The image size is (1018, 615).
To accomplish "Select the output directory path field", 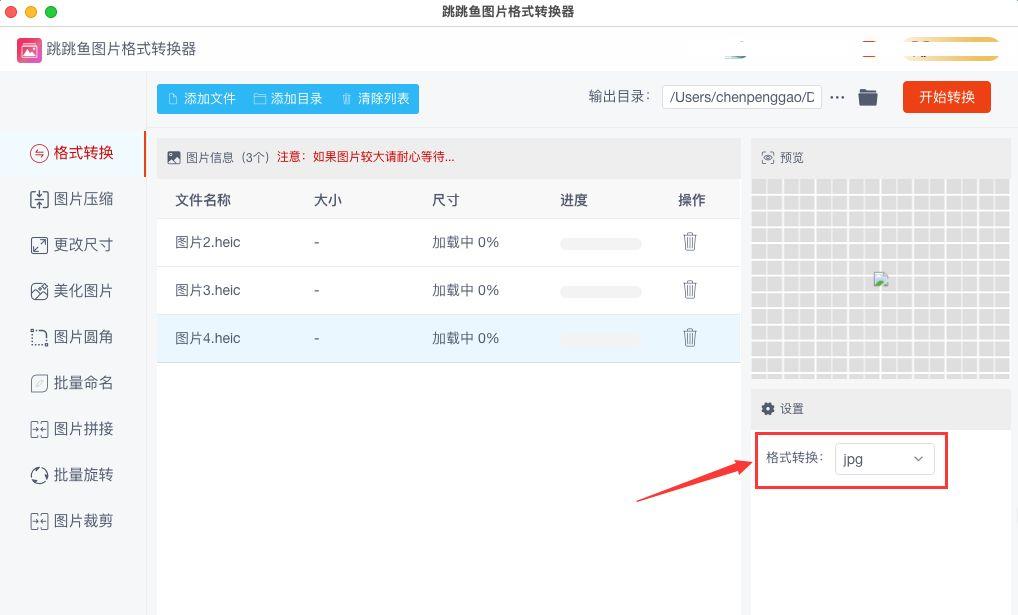I will coord(741,97).
